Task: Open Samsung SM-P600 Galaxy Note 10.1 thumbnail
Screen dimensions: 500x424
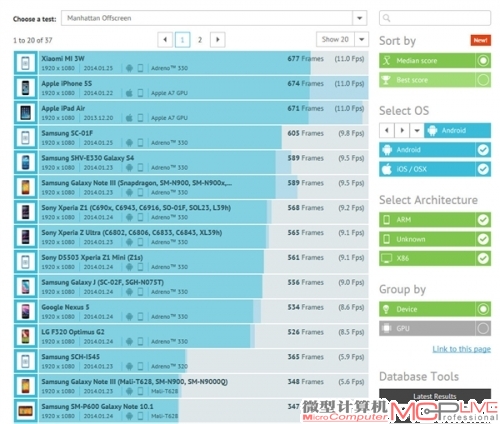Action: click(x=25, y=411)
